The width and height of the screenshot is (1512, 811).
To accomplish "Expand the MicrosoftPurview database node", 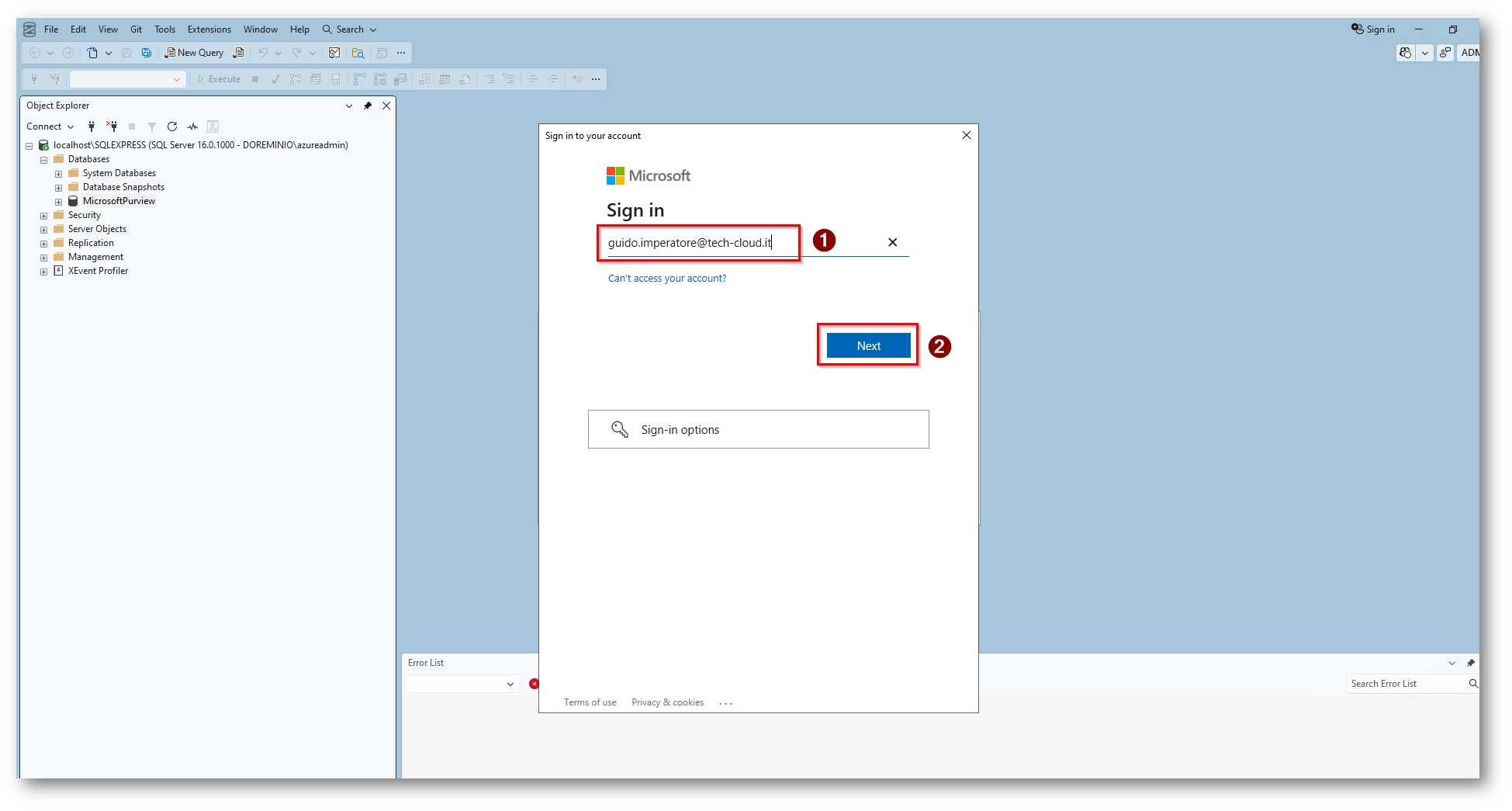I will (x=59, y=202).
